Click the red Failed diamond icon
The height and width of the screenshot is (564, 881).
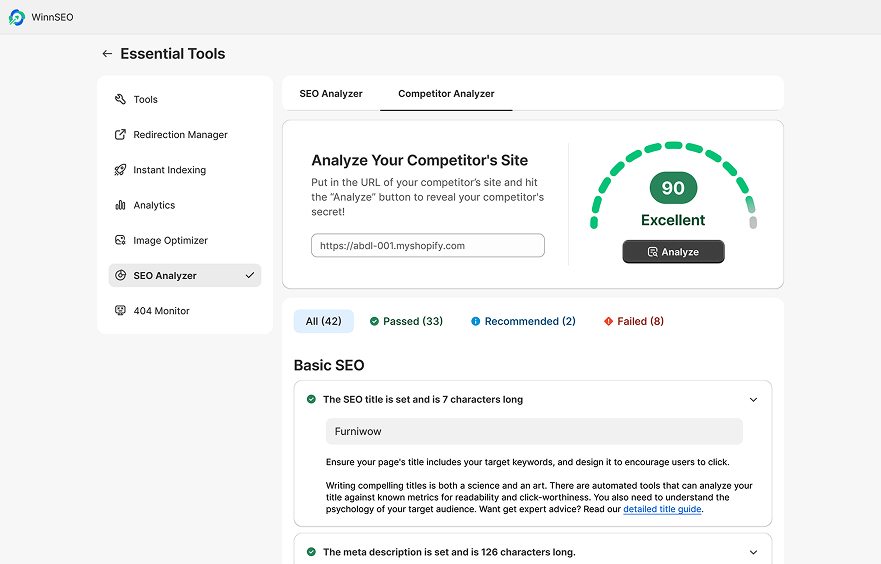point(608,321)
